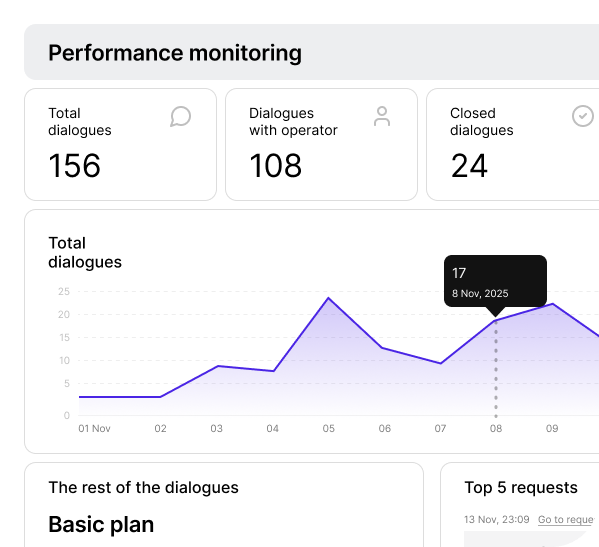Screen dimensions: 599x547
Task: Click the '15' y-axis label
Action: [x=65, y=337]
